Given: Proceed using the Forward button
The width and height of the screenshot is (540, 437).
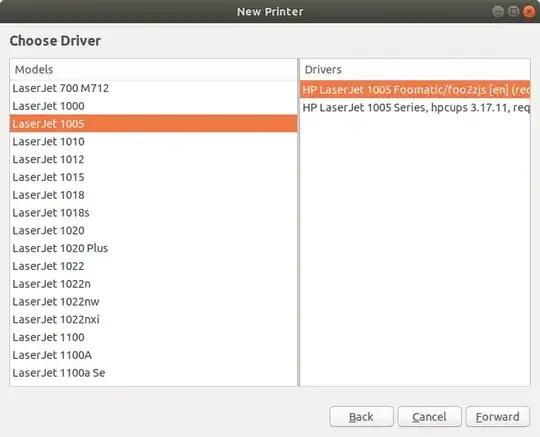Looking at the screenshot, I should (x=498, y=417).
